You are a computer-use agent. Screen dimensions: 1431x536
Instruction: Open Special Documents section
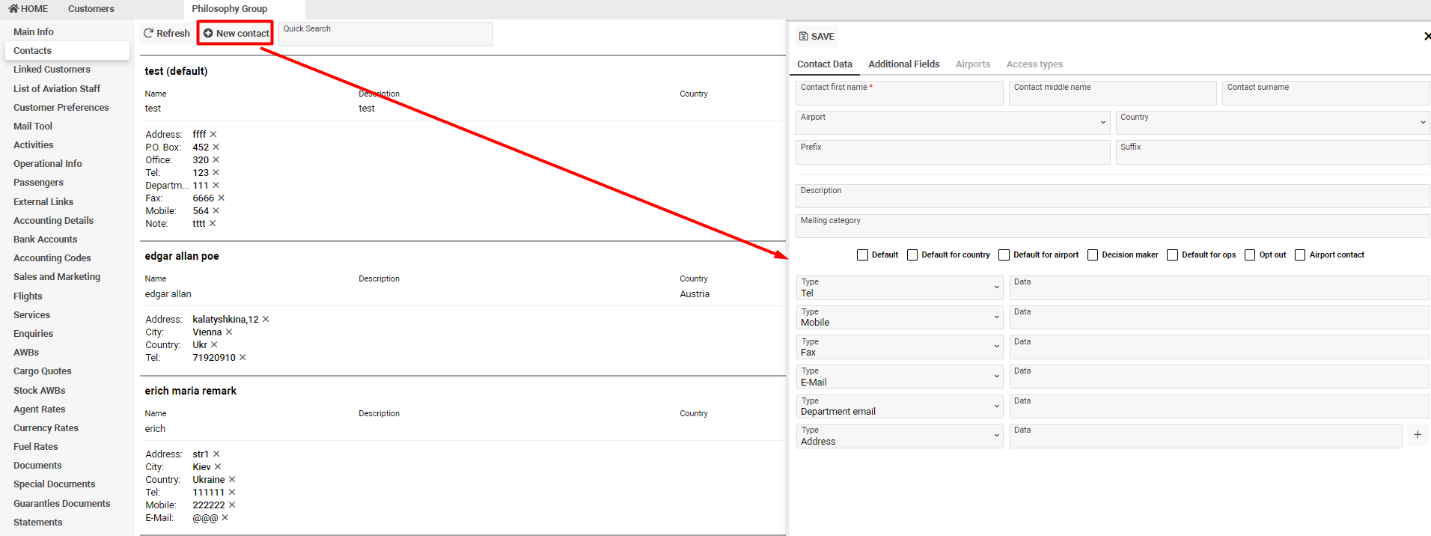point(54,484)
